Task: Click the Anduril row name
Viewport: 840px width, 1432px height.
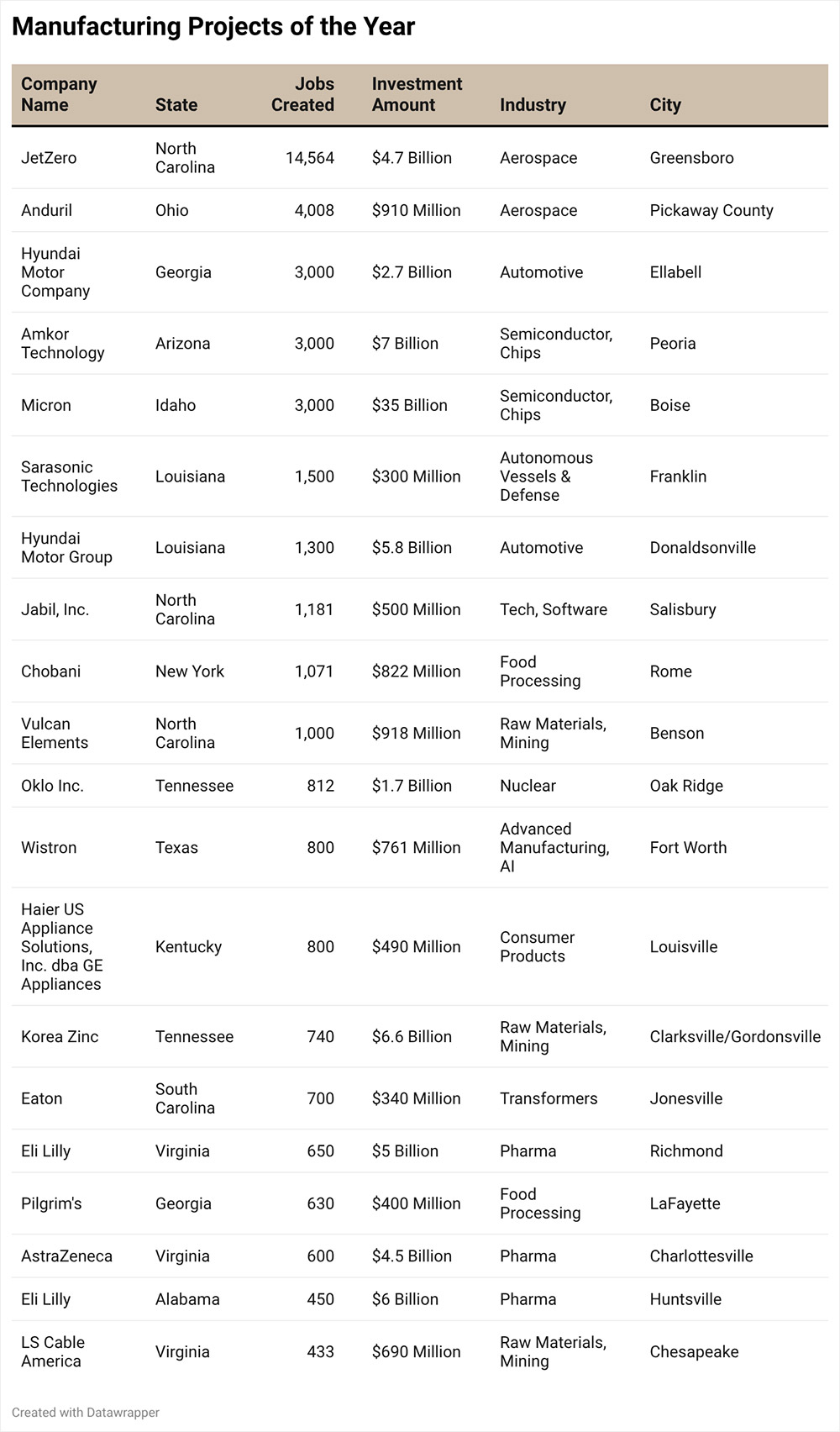Action: pos(46,210)
